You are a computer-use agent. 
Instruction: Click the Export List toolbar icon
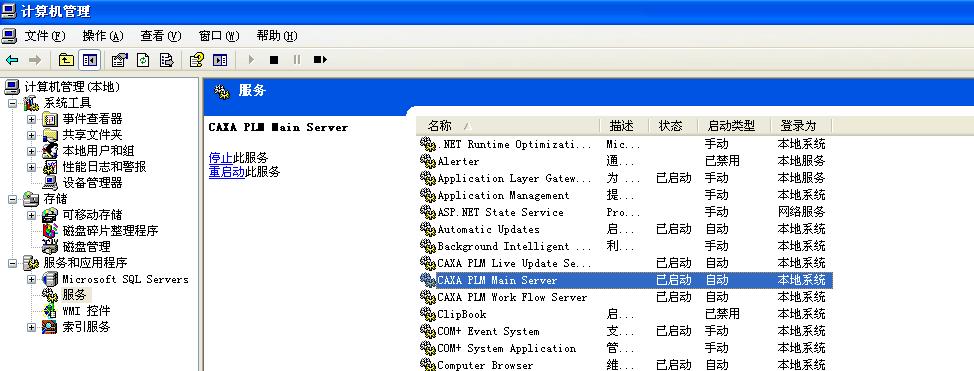click(x=166, y=60)
